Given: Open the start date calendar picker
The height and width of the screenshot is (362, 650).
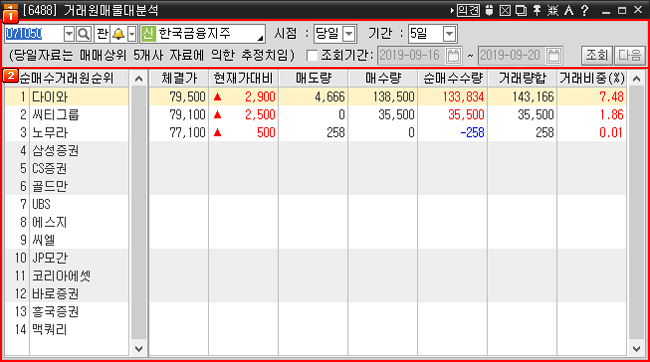Looking at the screenshot, I should [453, 56].
